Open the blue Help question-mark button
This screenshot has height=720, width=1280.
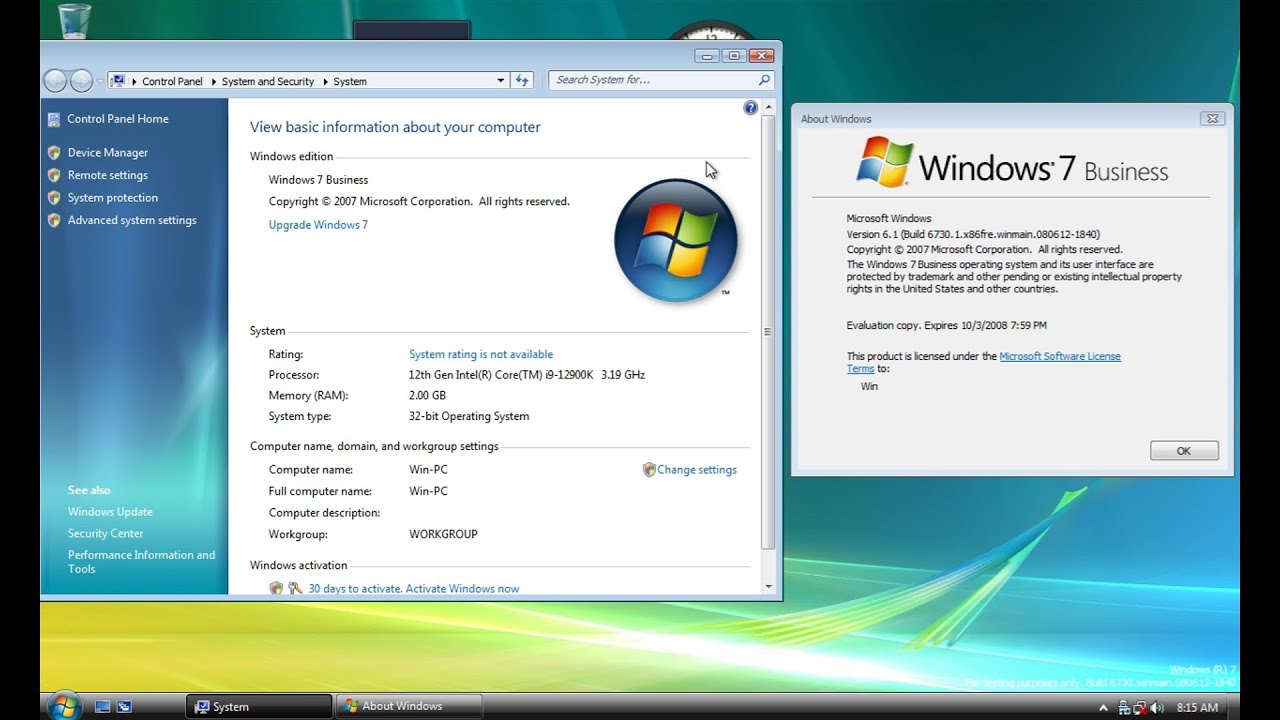point(750,107)
